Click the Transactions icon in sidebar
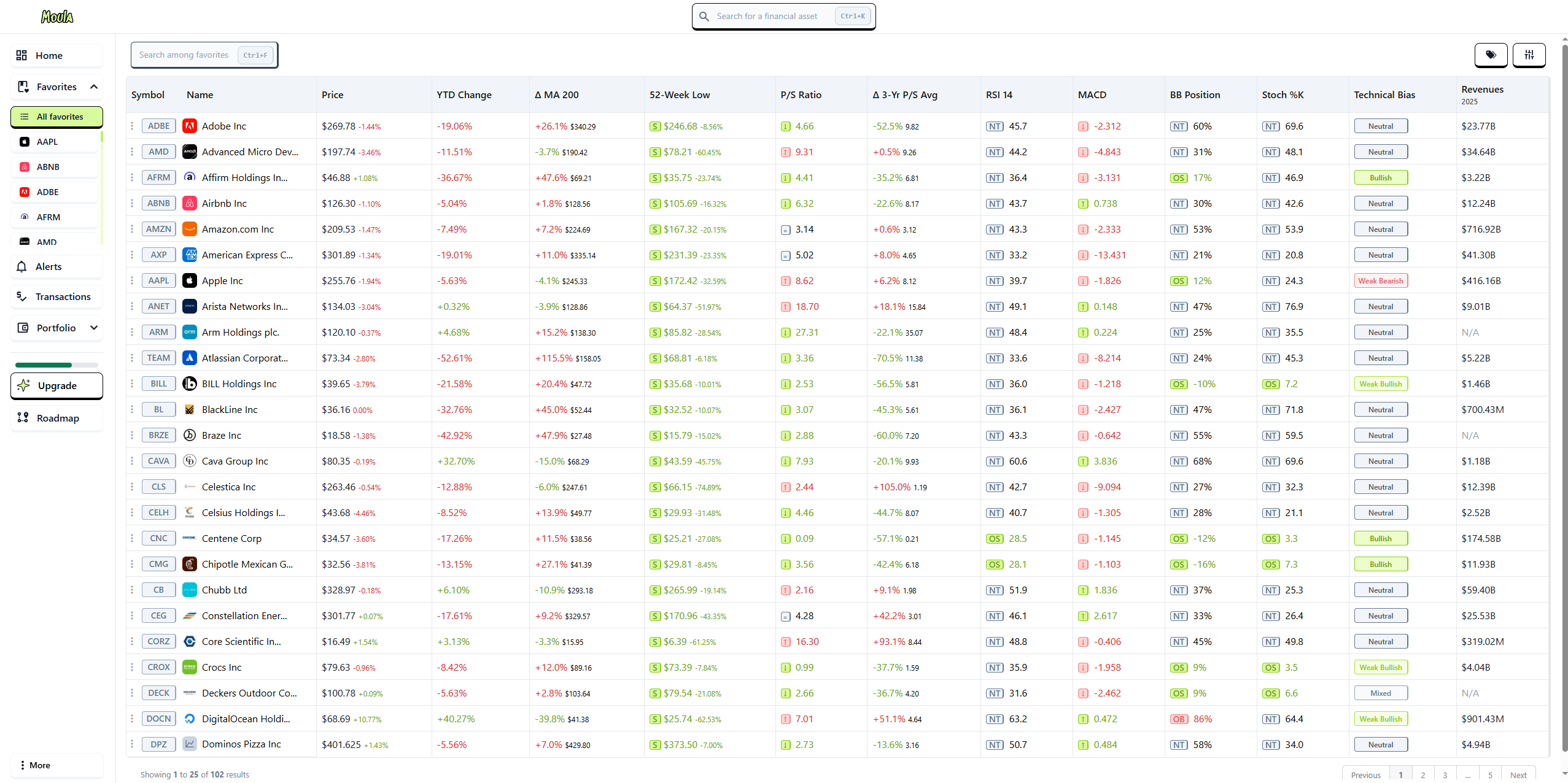Screen dimensions: 1568x783 coord(21,296)
